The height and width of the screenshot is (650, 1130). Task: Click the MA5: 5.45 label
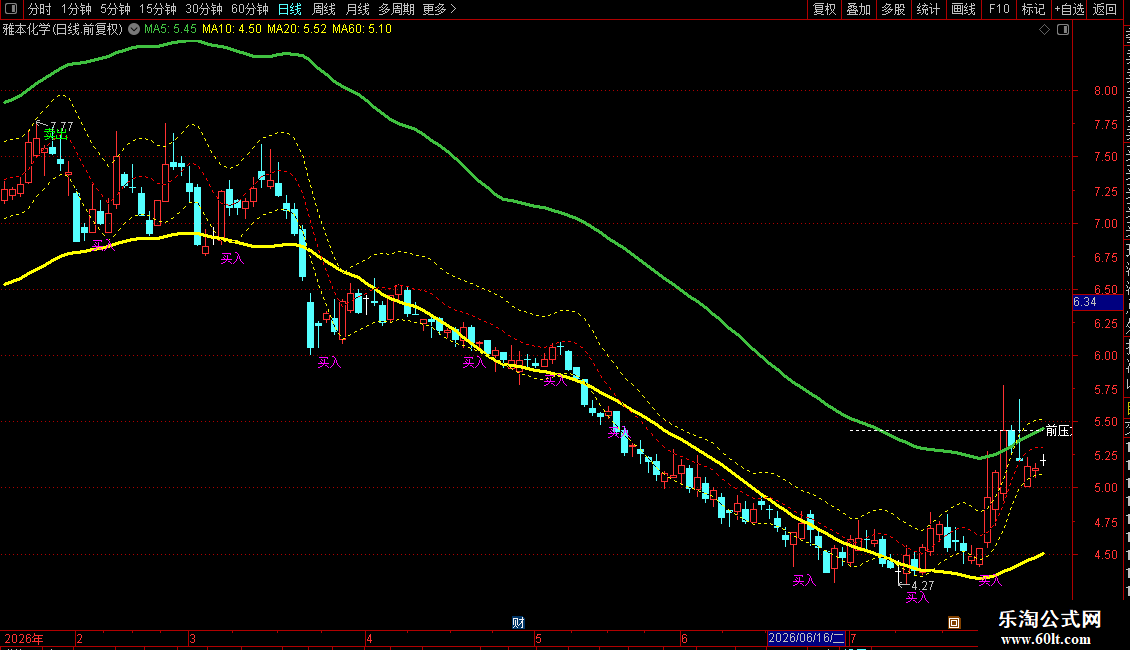(170, 29)
